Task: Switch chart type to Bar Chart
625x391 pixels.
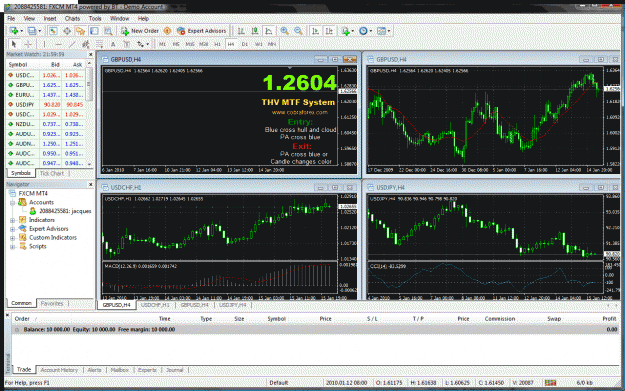Action: point(241,31)
